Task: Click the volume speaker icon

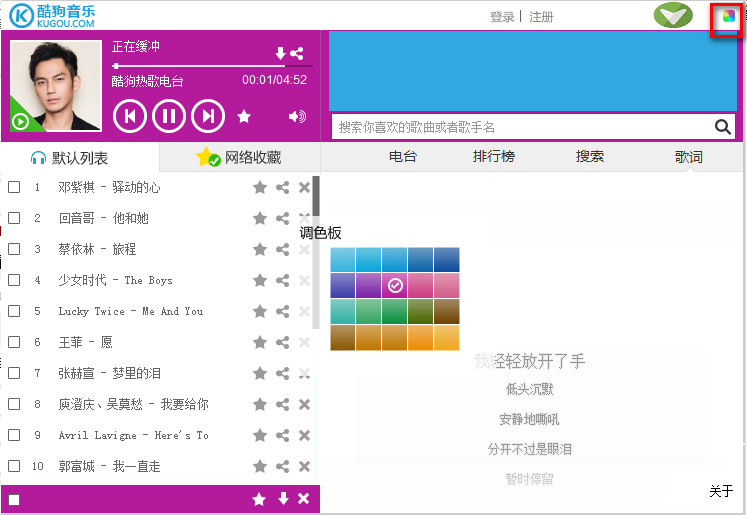Action: tap(297, 116)
